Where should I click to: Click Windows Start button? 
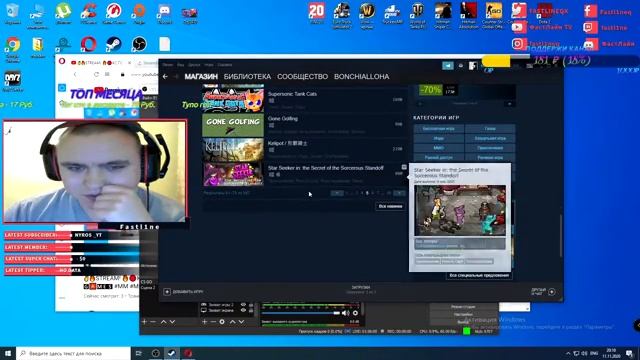click(x=8, y=353)
